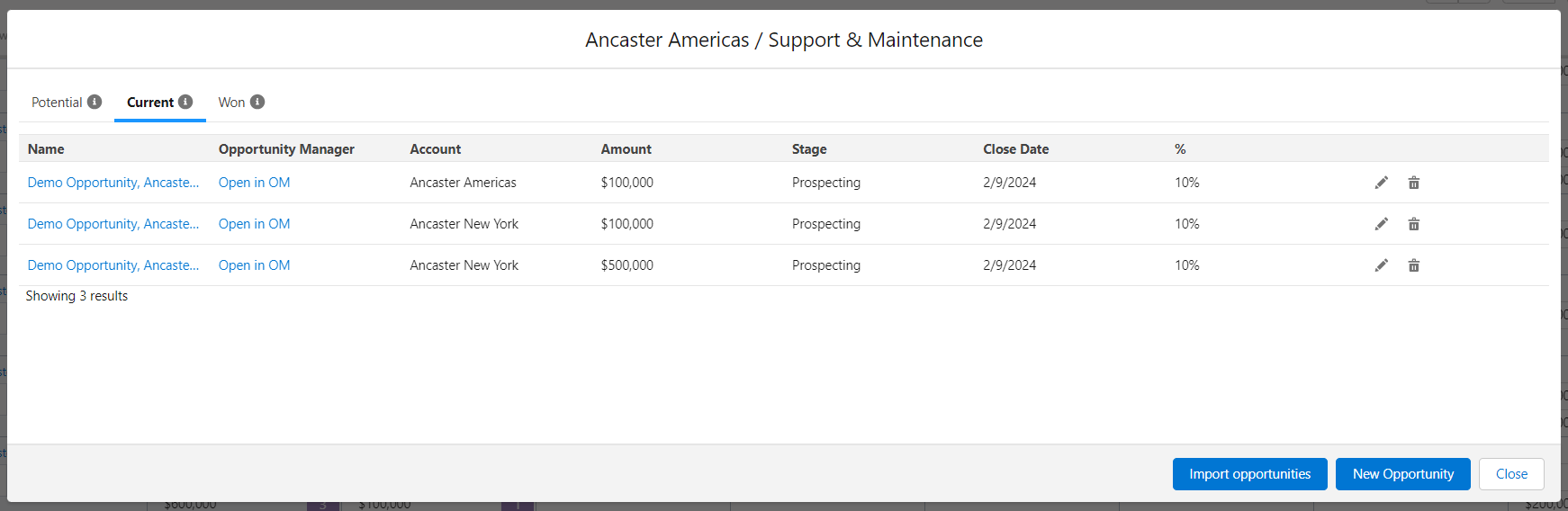Open in OM for Ancaster Americas row
The height and width of the screenshot is (511, 1568).
254,183
